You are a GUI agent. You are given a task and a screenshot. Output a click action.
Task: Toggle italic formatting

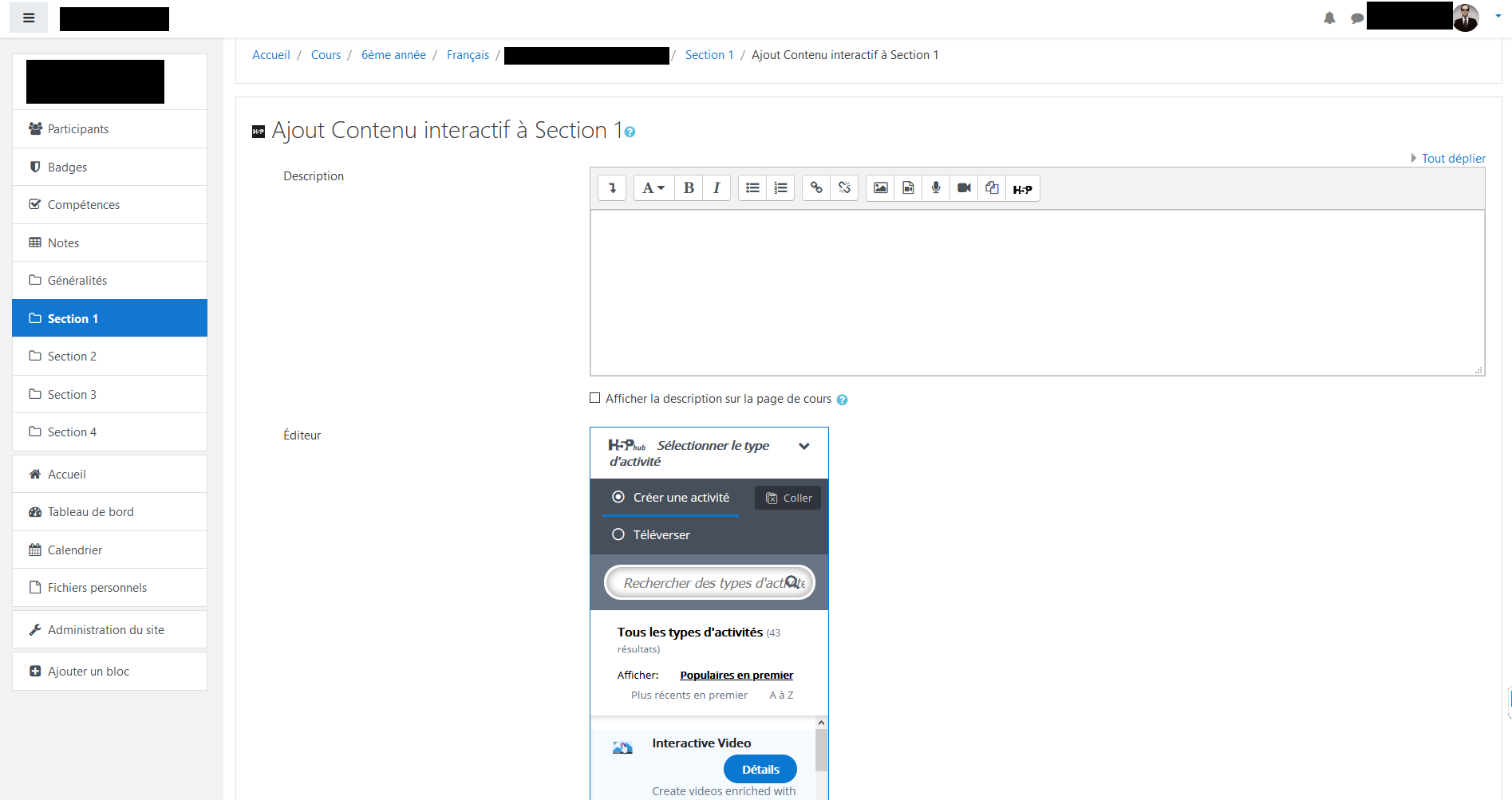(x=717, y=188)
